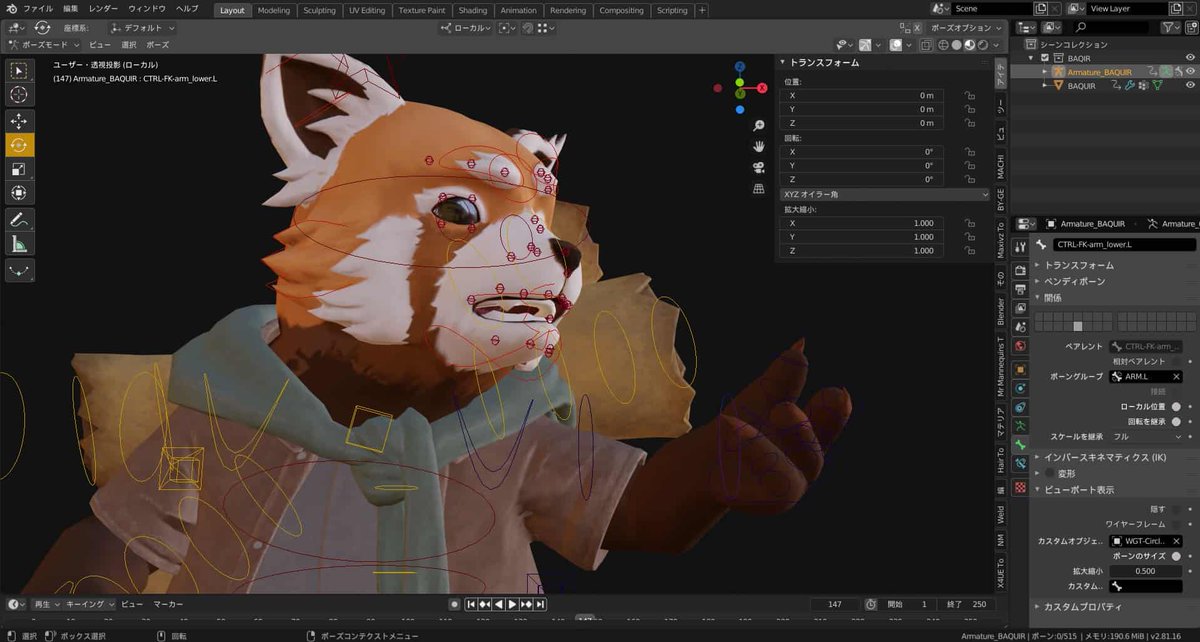Click the red X axis on navigation gizmo

[762, 88]
